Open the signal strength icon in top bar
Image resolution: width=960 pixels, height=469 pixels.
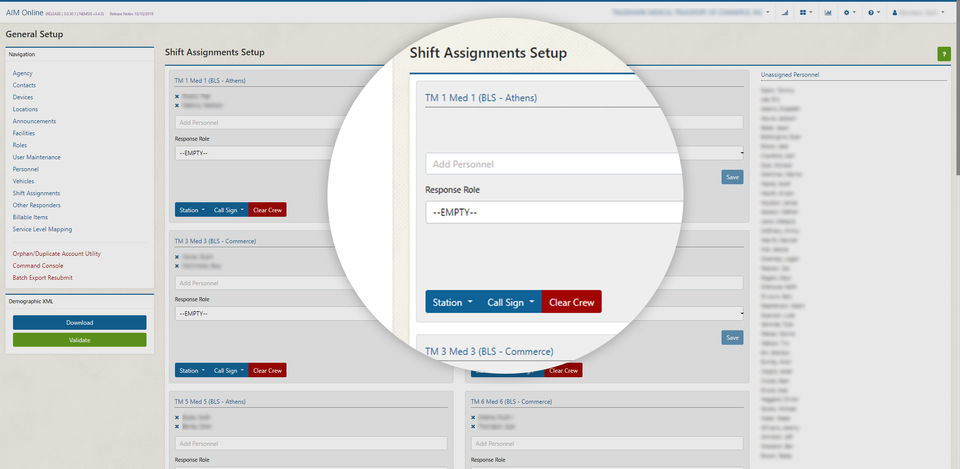[785, 12]
